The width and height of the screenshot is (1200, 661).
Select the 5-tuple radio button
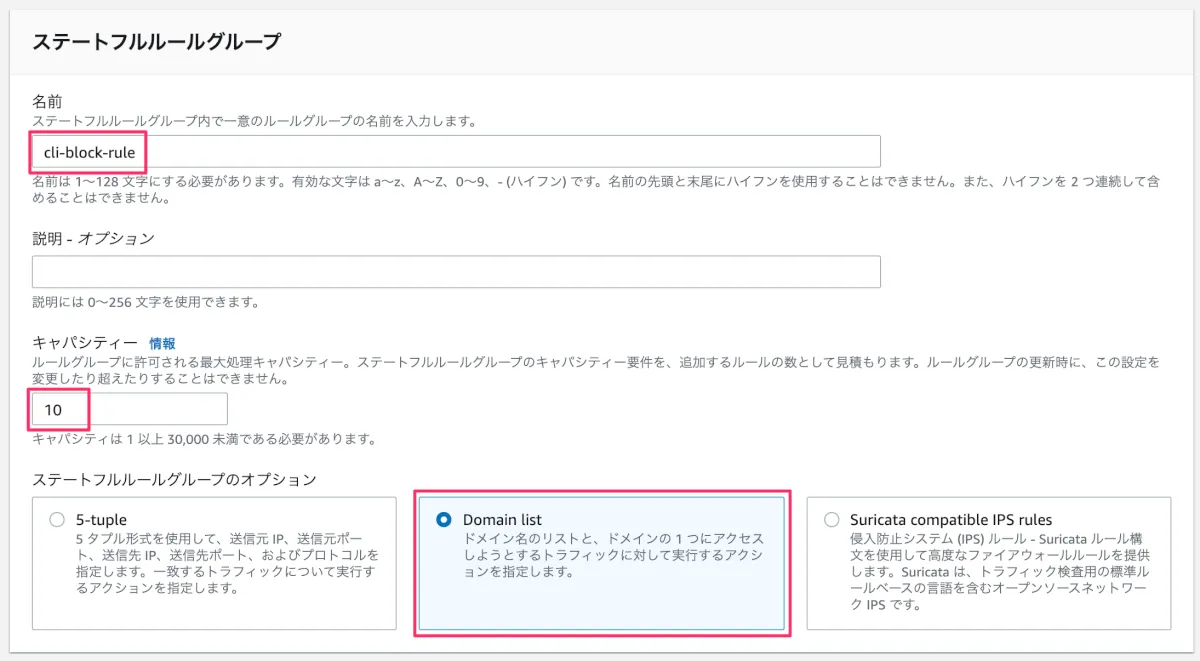tap(56, 520)
